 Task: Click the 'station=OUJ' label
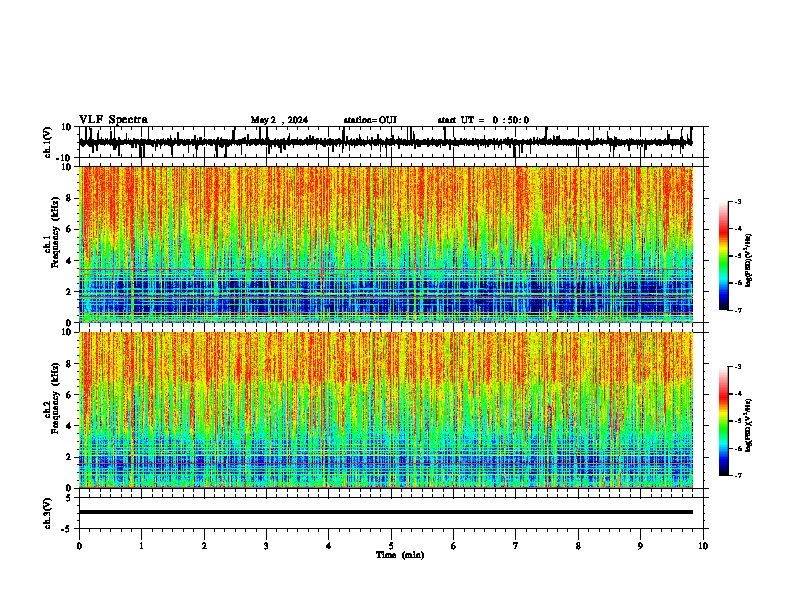coord(370,120)
